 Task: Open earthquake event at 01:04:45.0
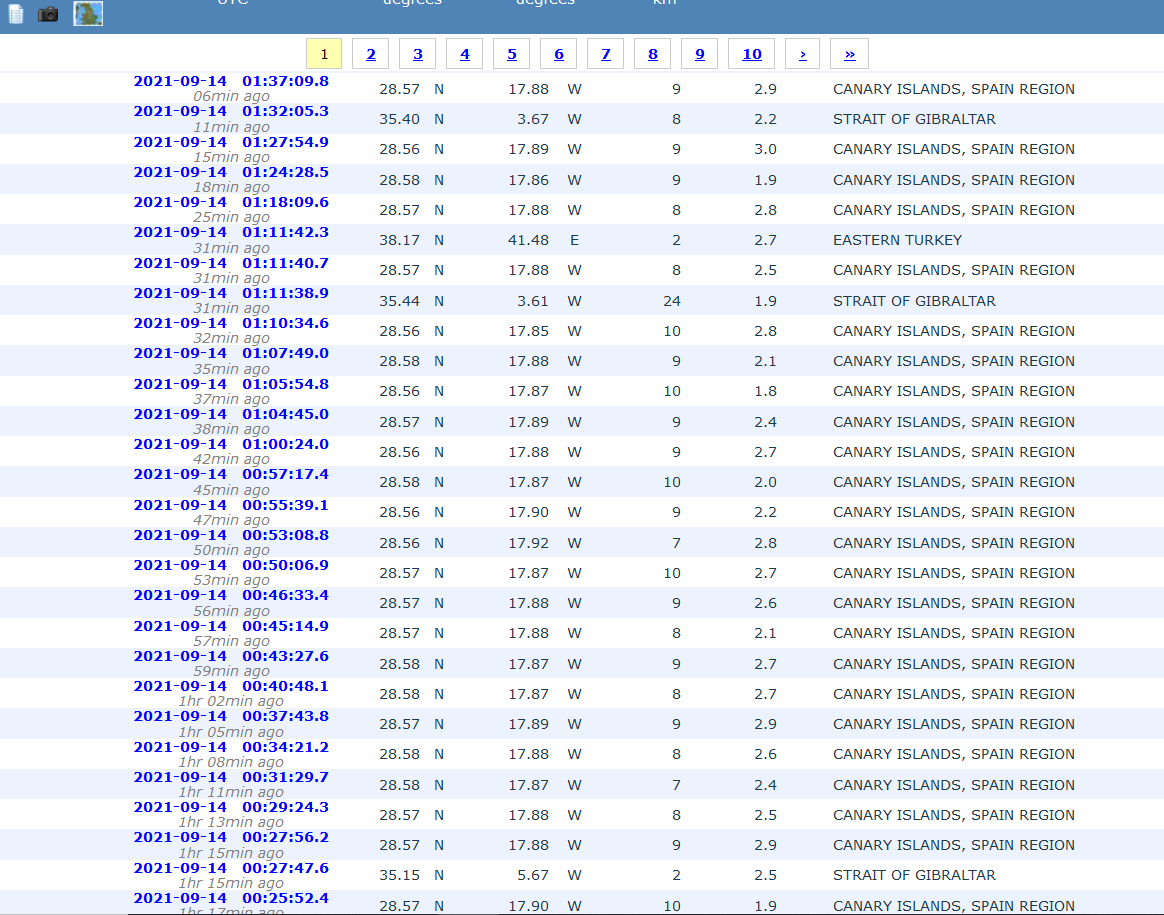tap(231, 414)
